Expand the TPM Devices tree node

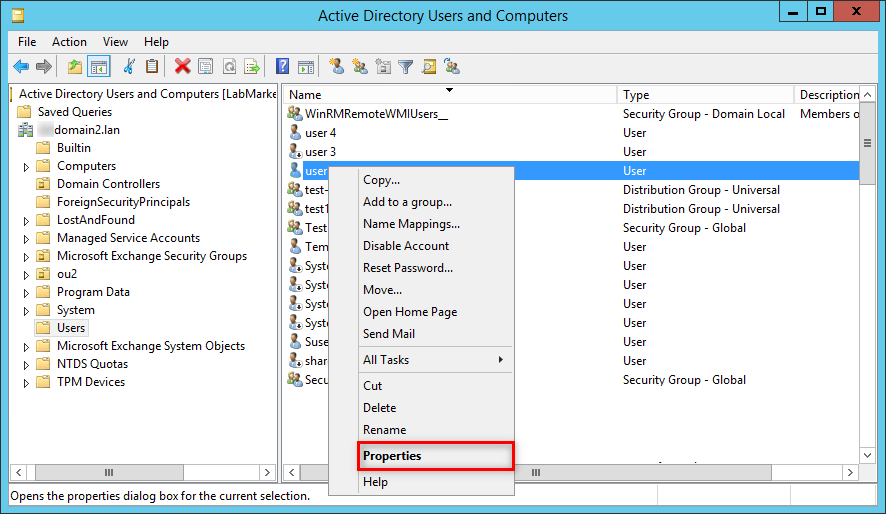26,383
